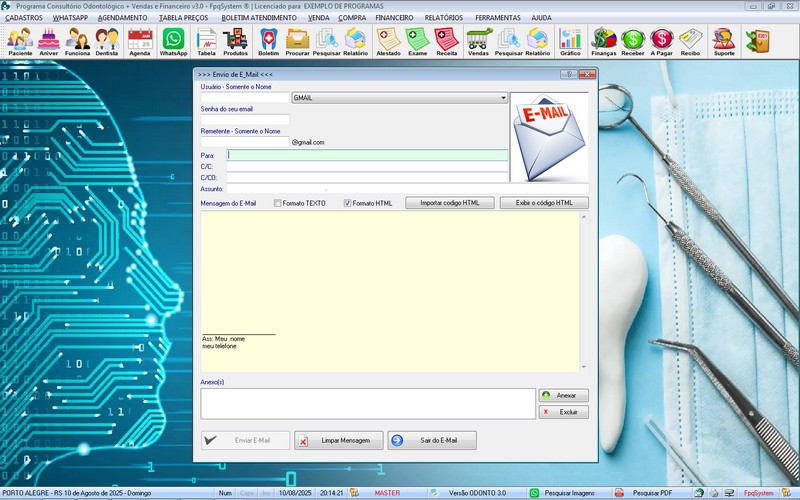The image size is (800, 500).
Task: Click the Receita toolbar icon
Action: click(x=447, y=41)
